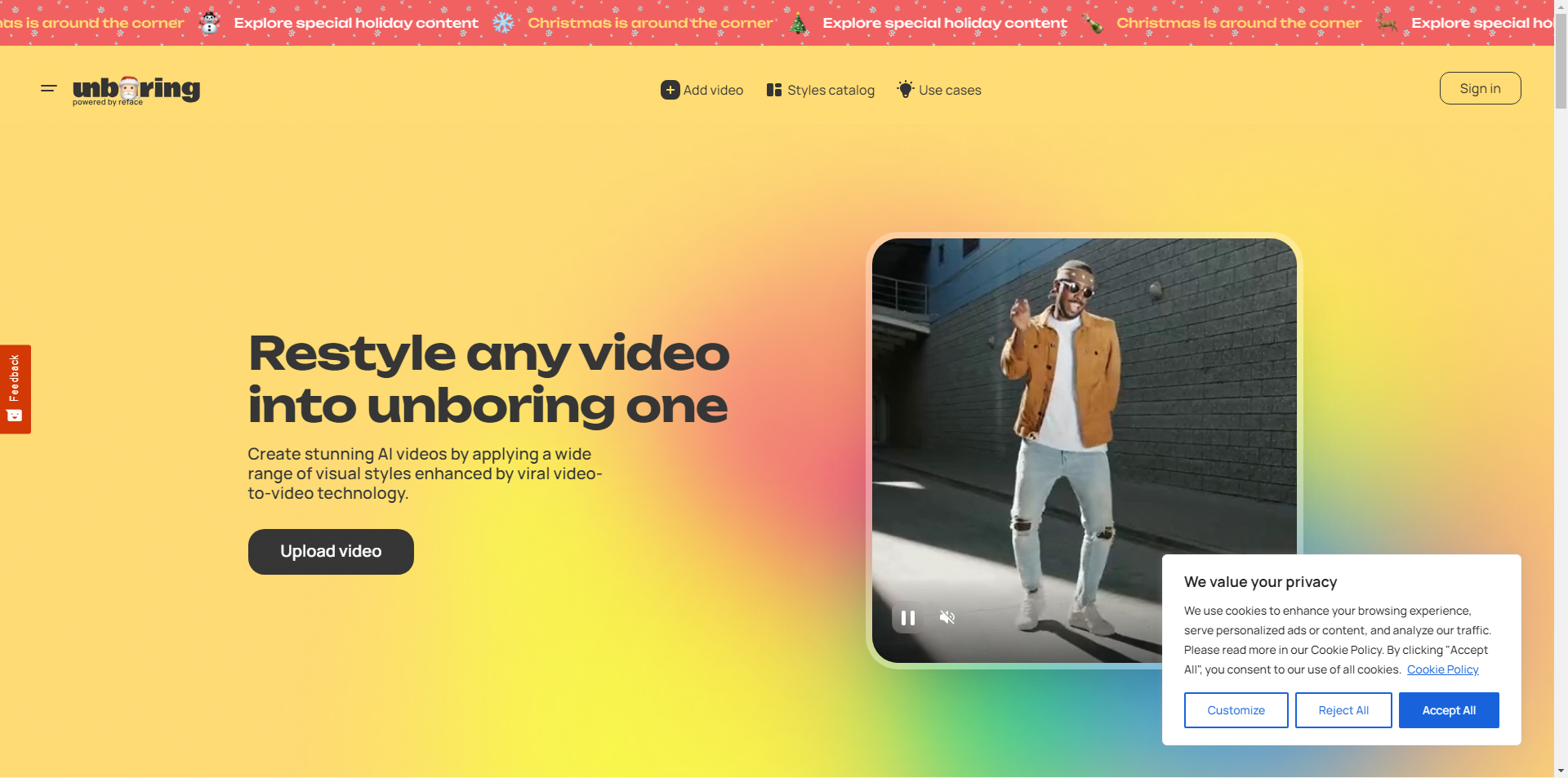
Task: Click the snowflake icon in holiday banner
Action: [x=504, y=23]
